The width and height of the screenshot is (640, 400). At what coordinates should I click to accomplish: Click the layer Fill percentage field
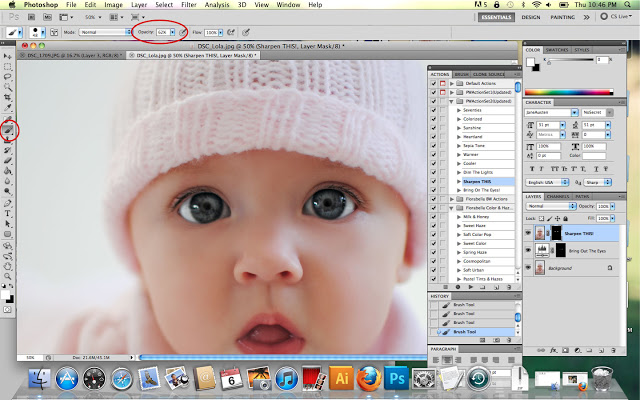pyautogui.click(x=604, y=218)
